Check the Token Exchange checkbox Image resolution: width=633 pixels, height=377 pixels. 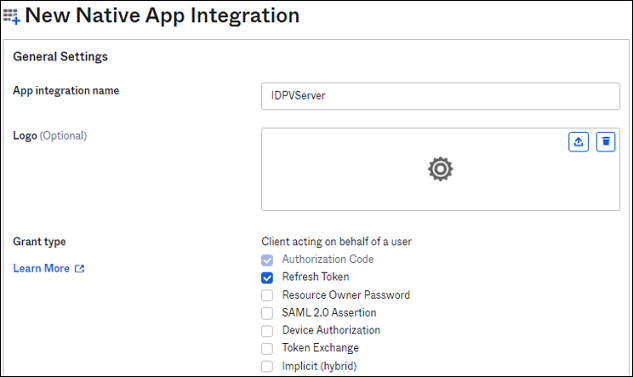(x=267, y=348)
